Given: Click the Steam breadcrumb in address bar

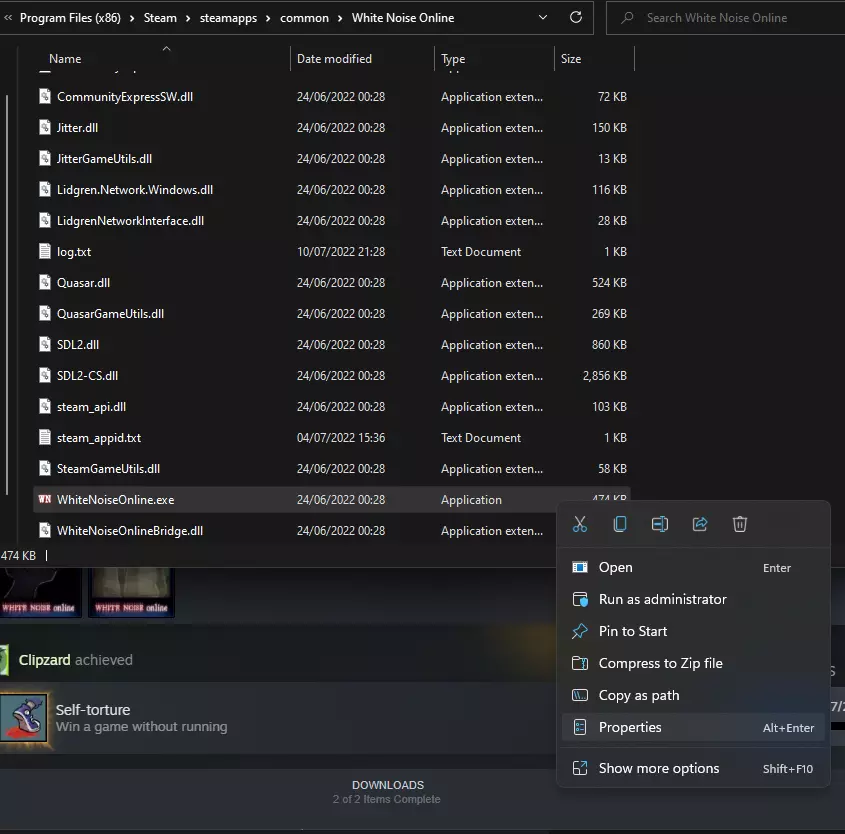Looking at the screenshot, I should (x=160, y=18).
